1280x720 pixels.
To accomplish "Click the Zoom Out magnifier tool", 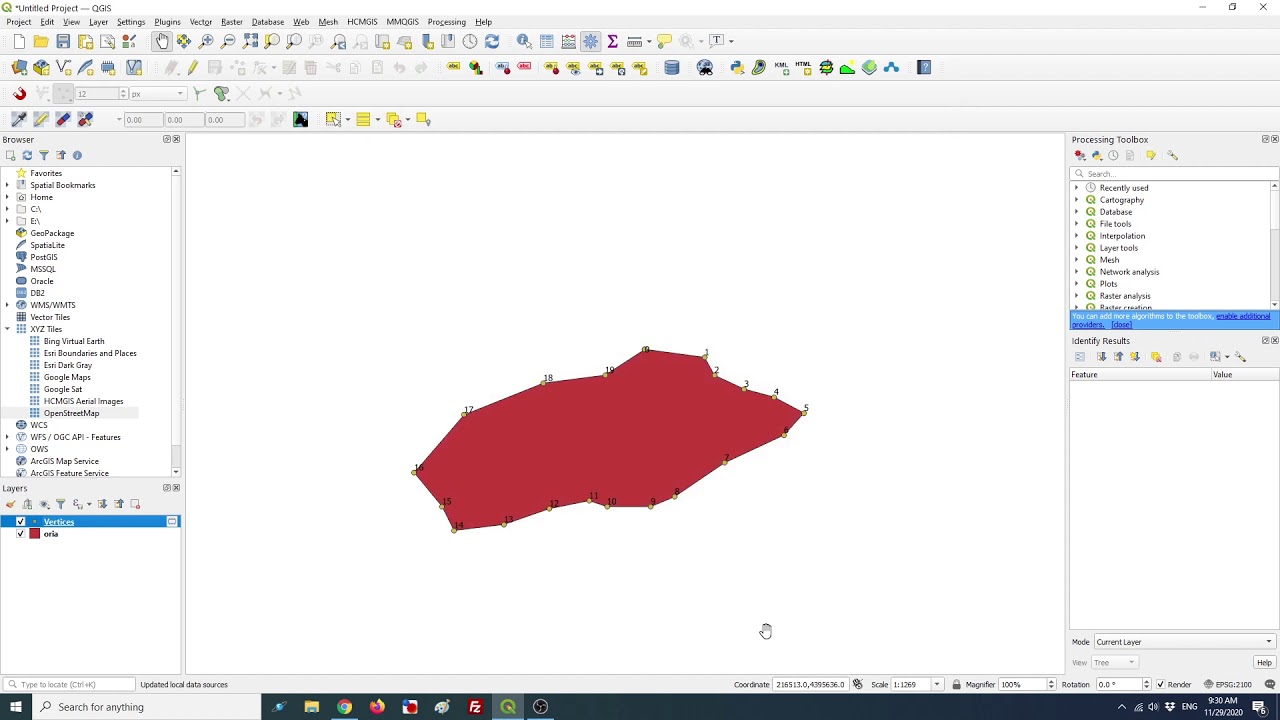I will (228, 41).
